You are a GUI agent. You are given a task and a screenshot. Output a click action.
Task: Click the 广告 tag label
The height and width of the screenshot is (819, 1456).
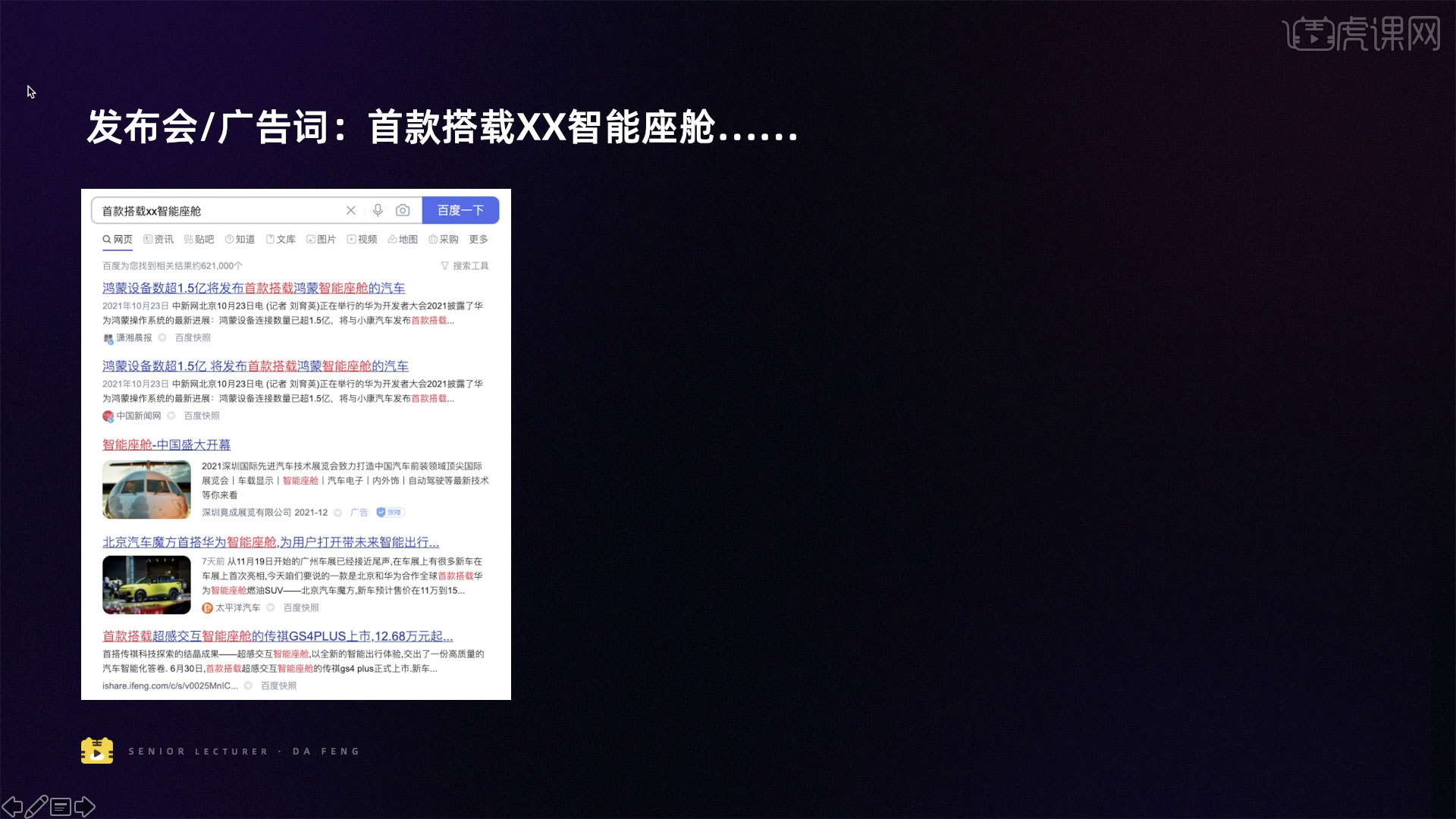359,513
